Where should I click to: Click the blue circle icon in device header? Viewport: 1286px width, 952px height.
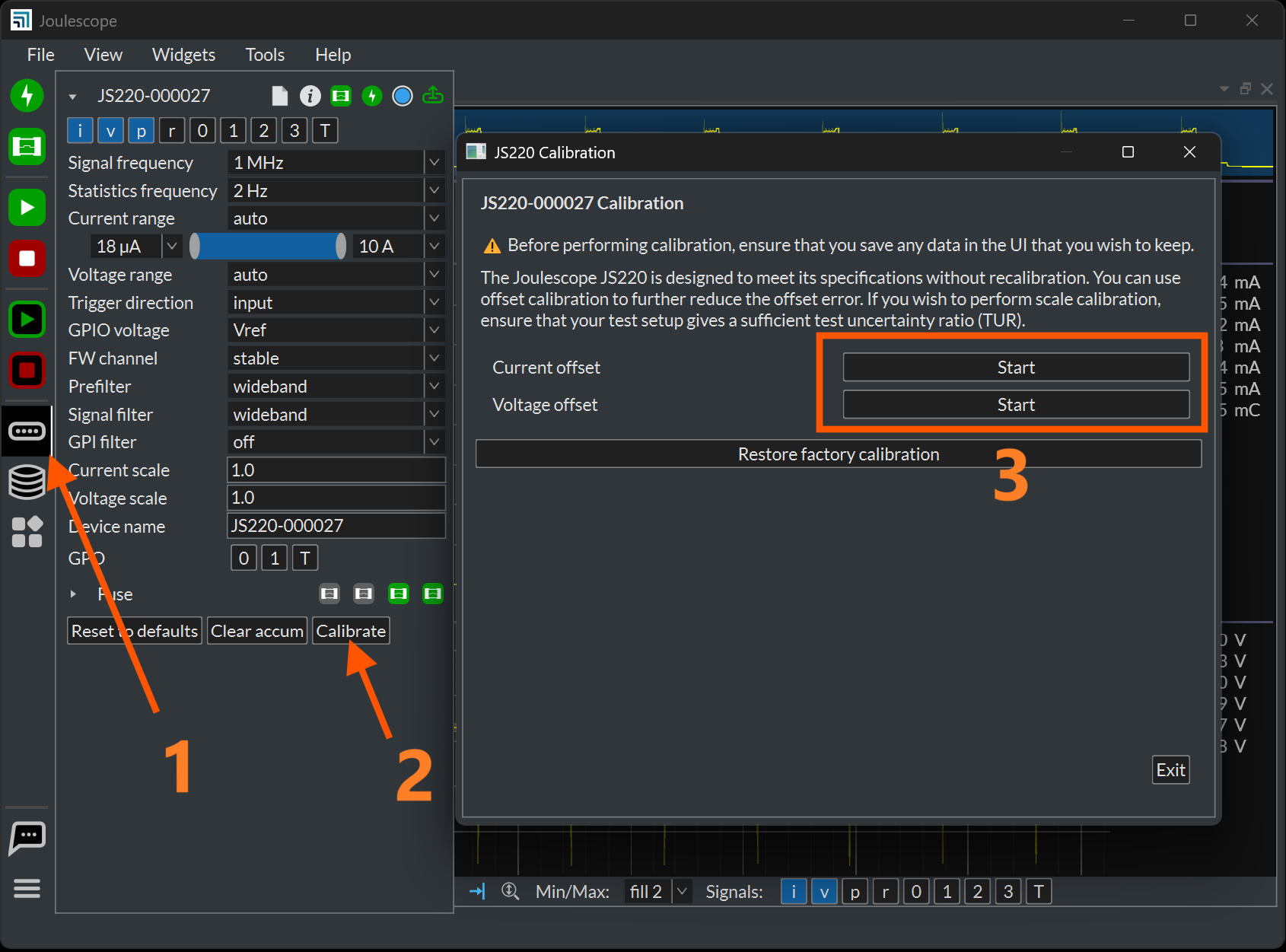coord(403,95)
